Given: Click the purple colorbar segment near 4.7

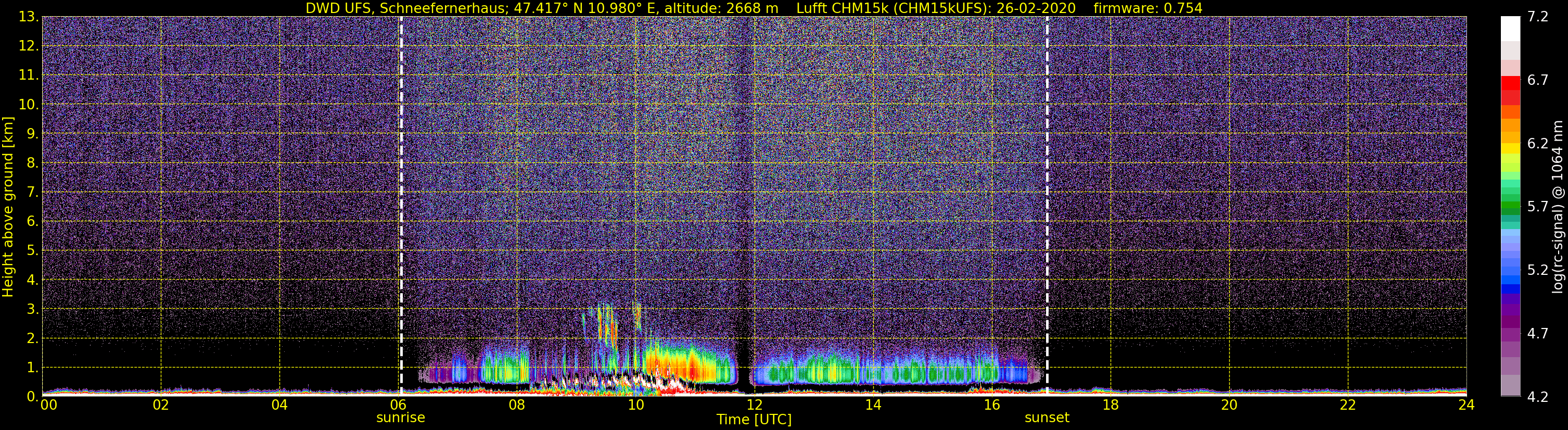Looking at the screenshot, I should point(1510,335).
